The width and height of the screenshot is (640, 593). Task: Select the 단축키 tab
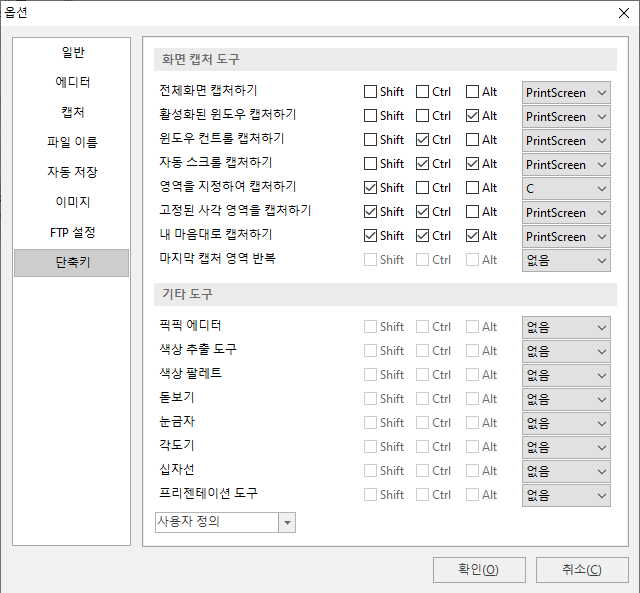(x=72, y=262)
